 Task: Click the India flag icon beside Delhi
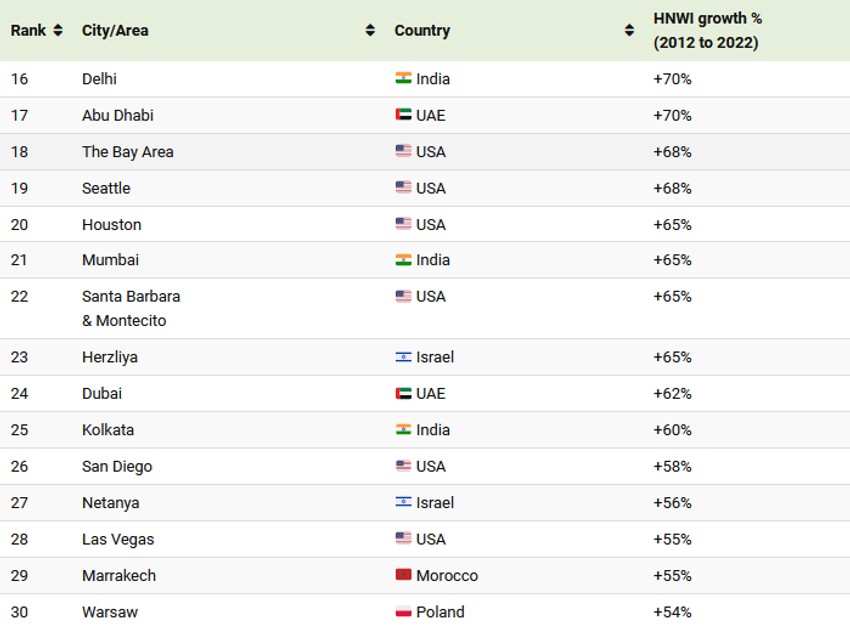403,79
